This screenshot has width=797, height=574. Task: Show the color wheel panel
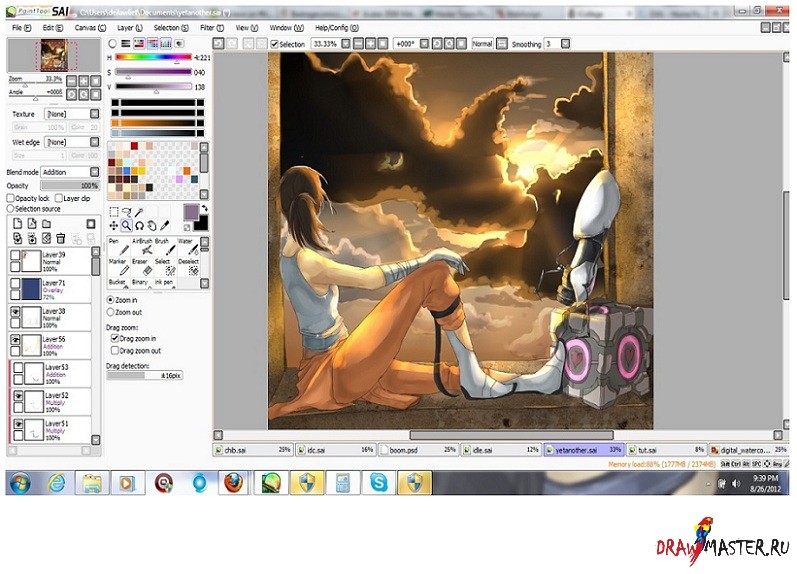(113, 44)
